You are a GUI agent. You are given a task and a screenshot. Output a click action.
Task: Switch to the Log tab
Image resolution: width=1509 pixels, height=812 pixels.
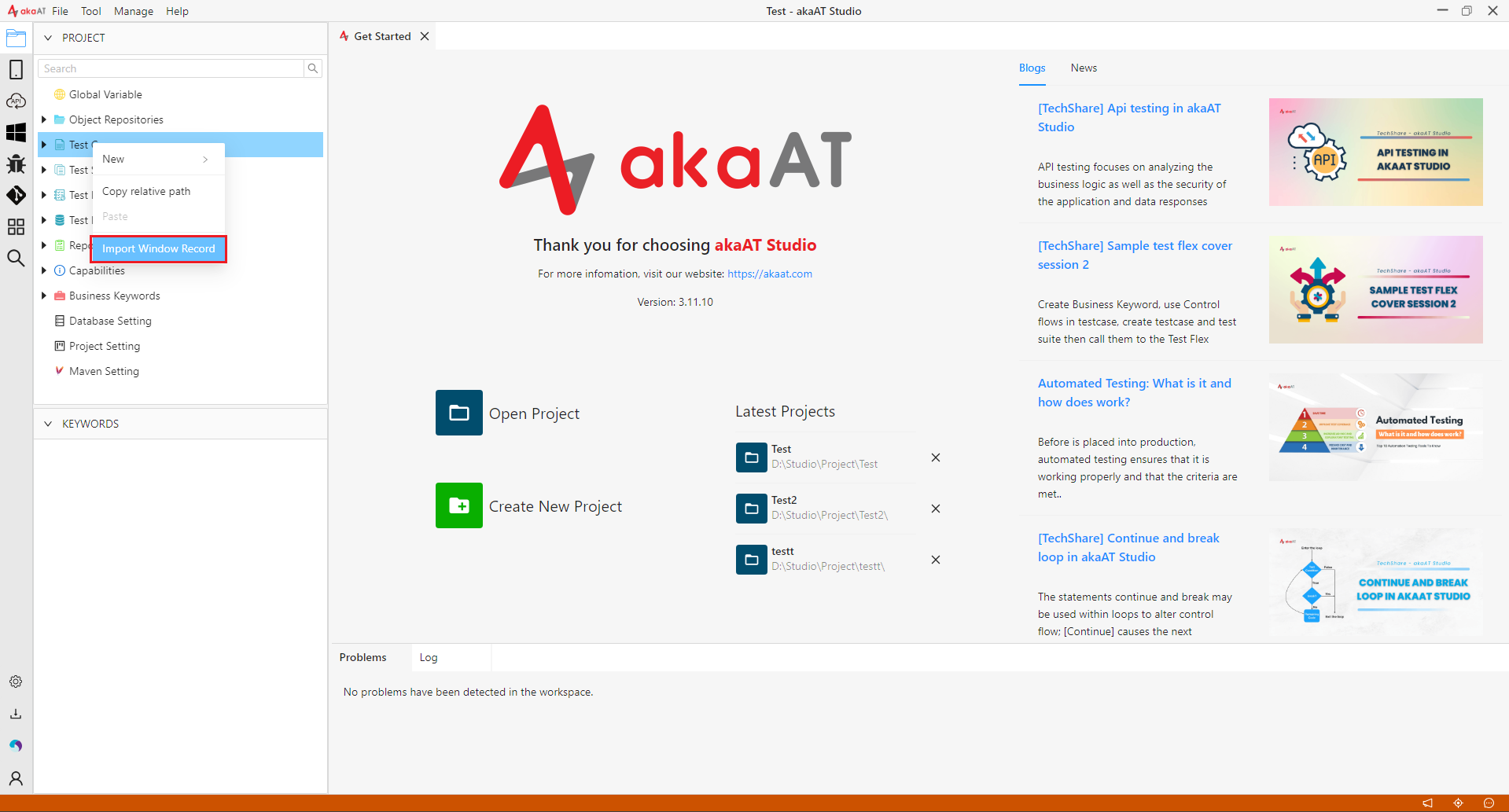tap(429, 657)
